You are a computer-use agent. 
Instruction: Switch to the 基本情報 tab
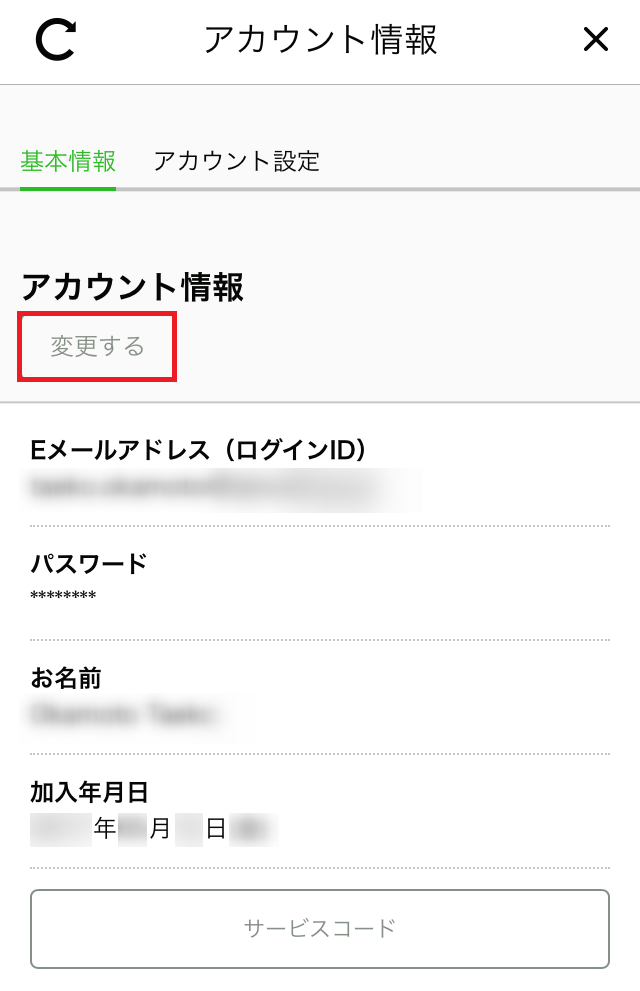(x=68, y=162)
